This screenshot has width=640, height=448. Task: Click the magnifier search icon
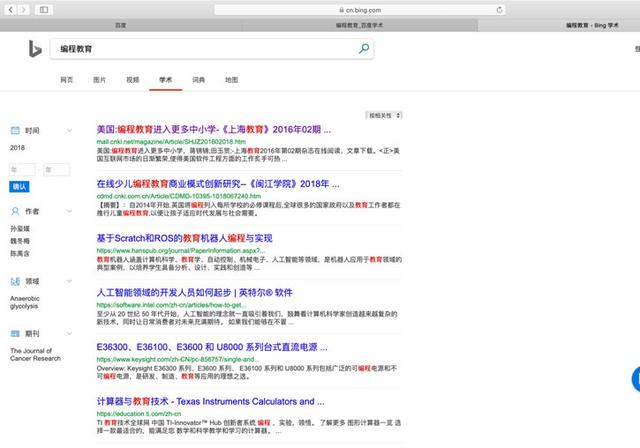tap(364, 49)
